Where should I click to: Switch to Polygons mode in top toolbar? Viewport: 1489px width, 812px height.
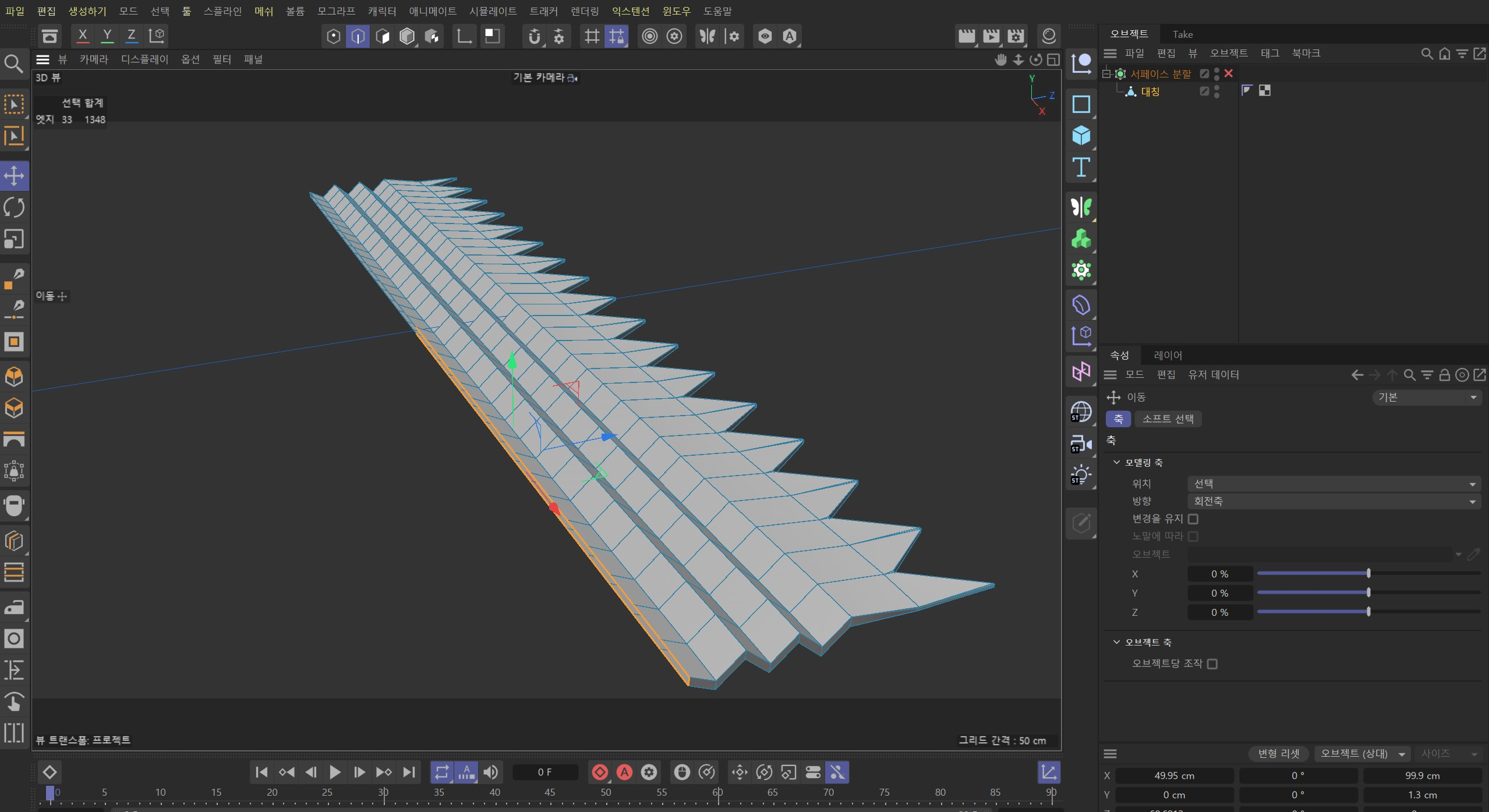[x=383, y=37]
